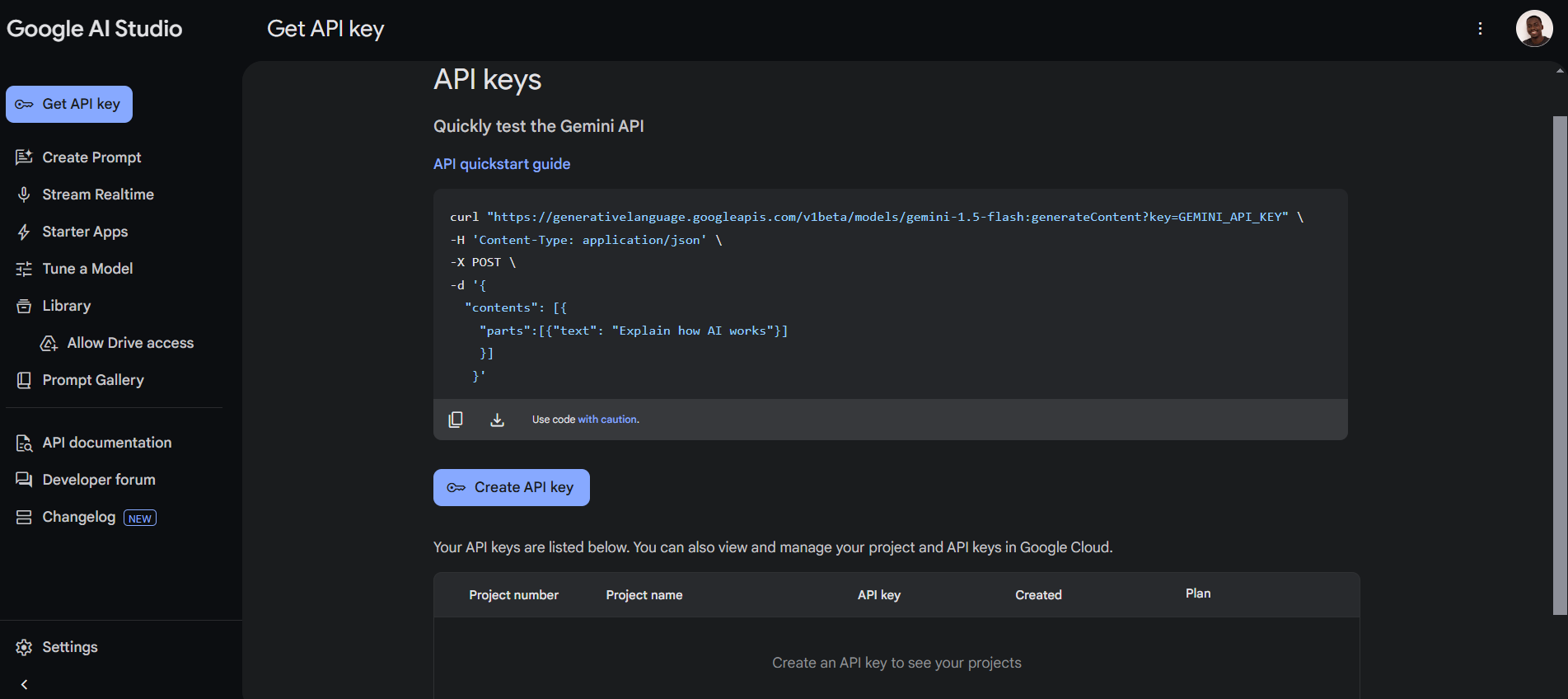Click the scrollbar up arrow
This screenshot has width=1568, height=699.
pyautogui.click(x=1560, y=71)
